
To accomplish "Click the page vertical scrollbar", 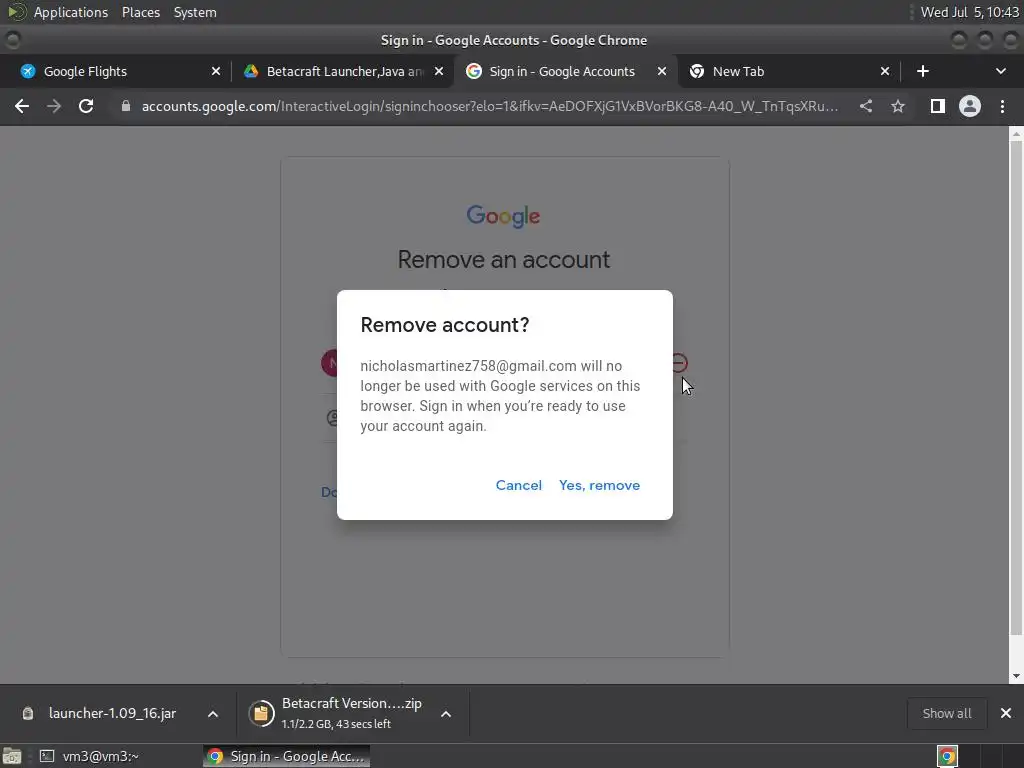I will click(1016, 387).
